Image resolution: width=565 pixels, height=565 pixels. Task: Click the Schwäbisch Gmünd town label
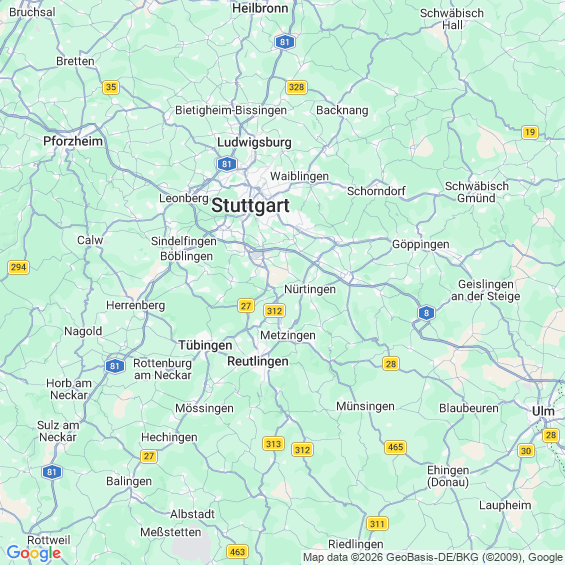(477, 192)
